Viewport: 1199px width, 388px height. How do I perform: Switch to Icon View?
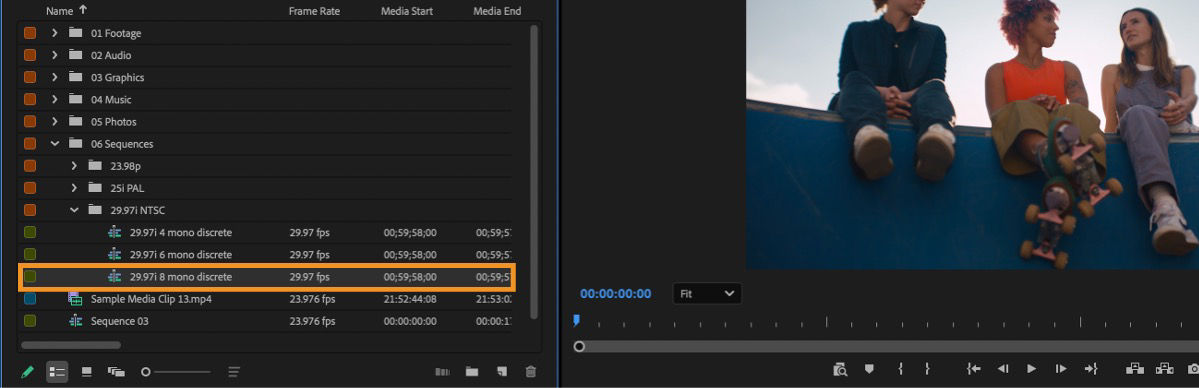[x=86, y=372]
